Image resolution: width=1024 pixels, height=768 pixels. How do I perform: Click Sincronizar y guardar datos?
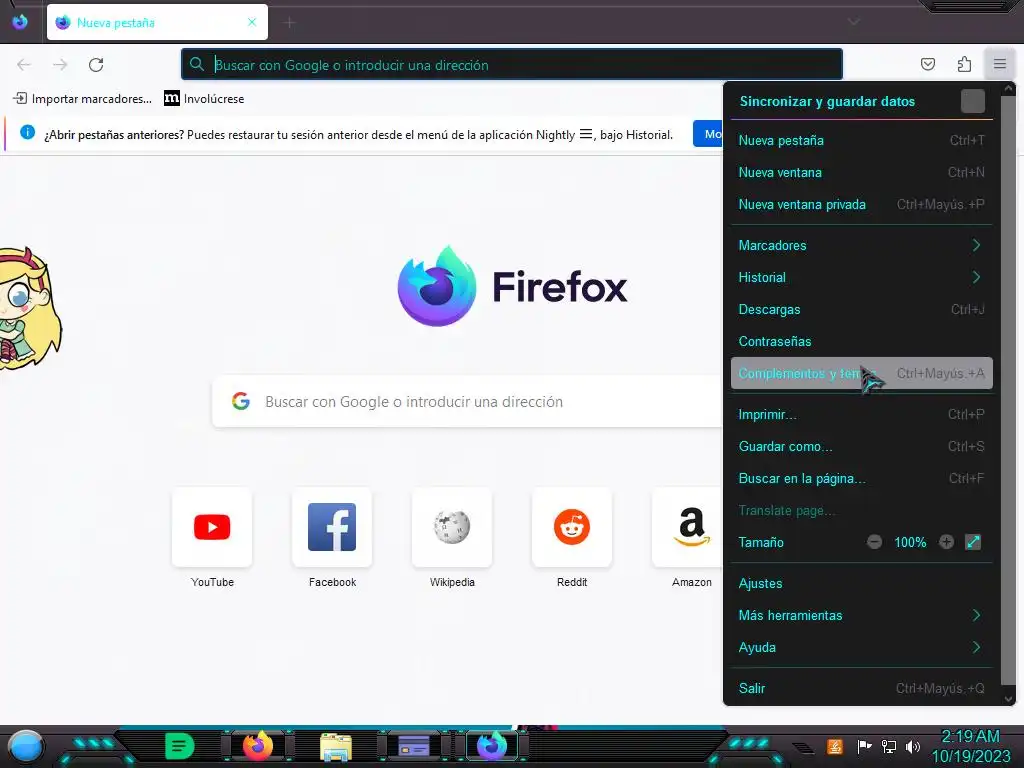click(827, 101)
